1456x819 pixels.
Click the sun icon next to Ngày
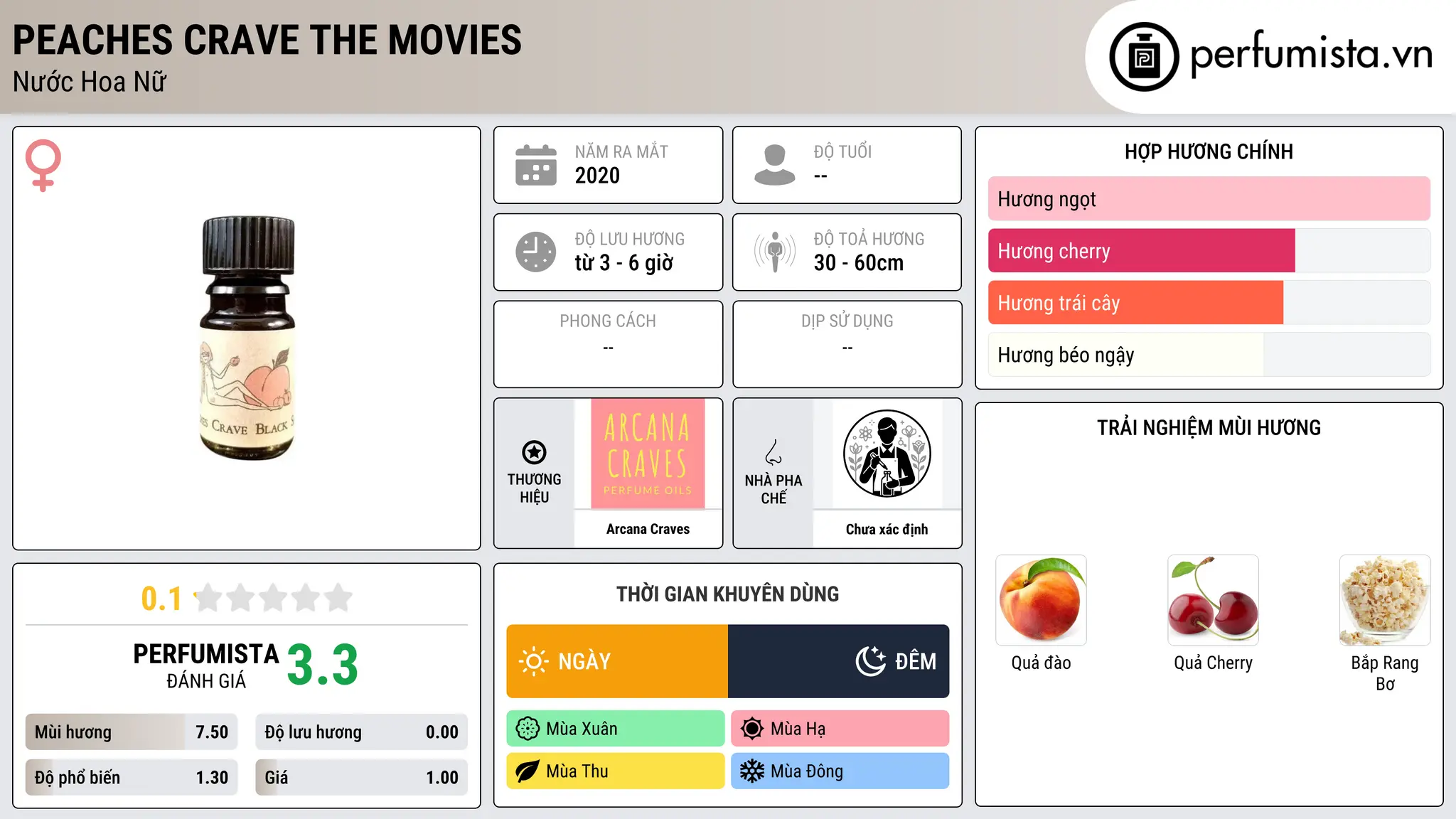[x=534, y=661]
